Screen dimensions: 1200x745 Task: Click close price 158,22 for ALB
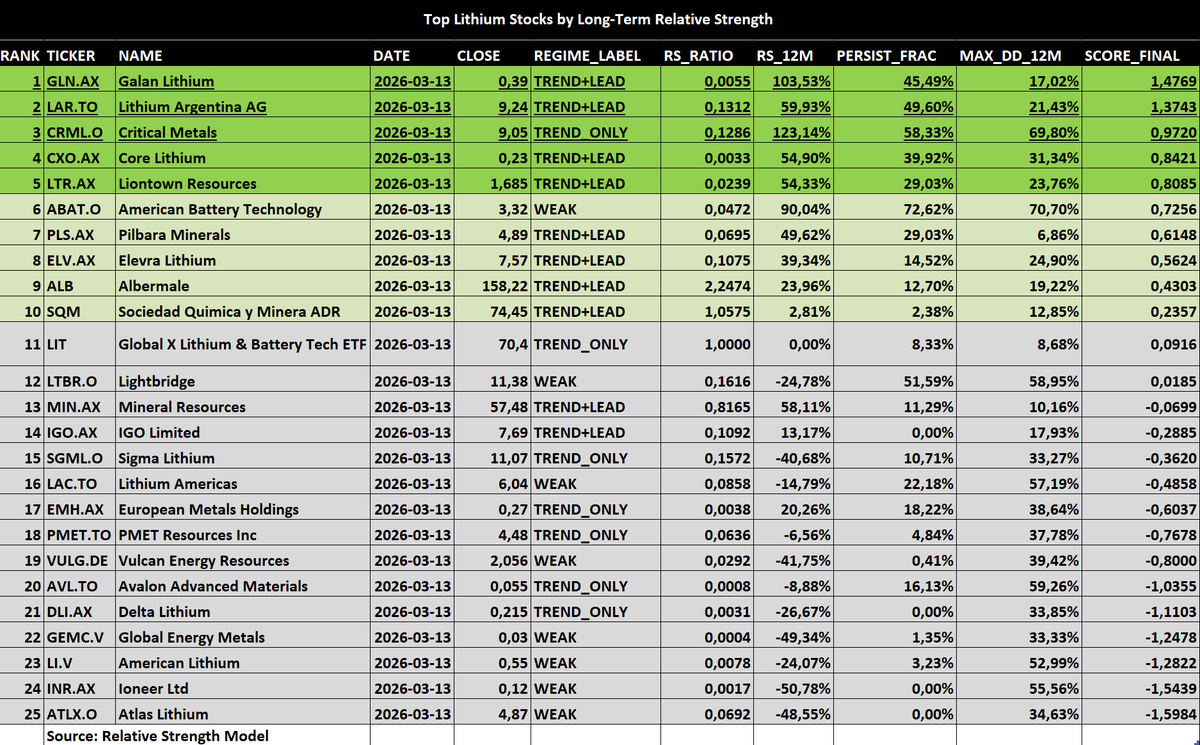tap(505, 286)
